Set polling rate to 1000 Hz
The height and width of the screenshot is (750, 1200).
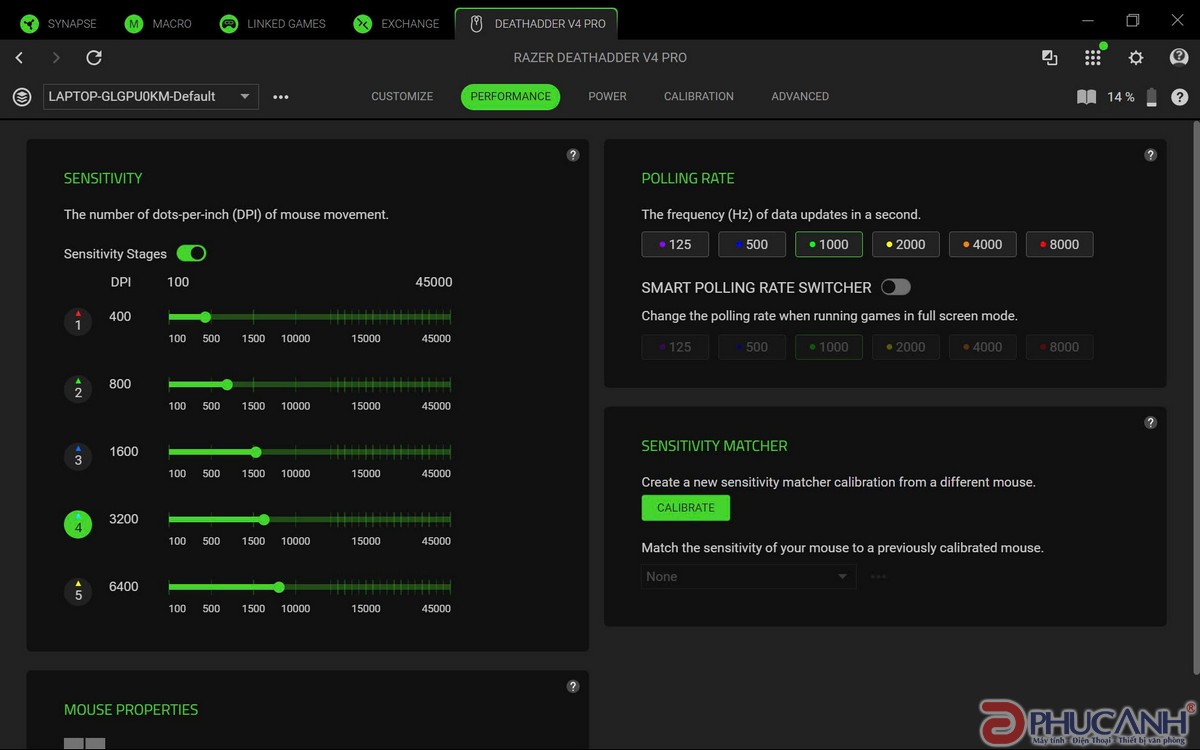pyautogui.click(x=829, y=244)
